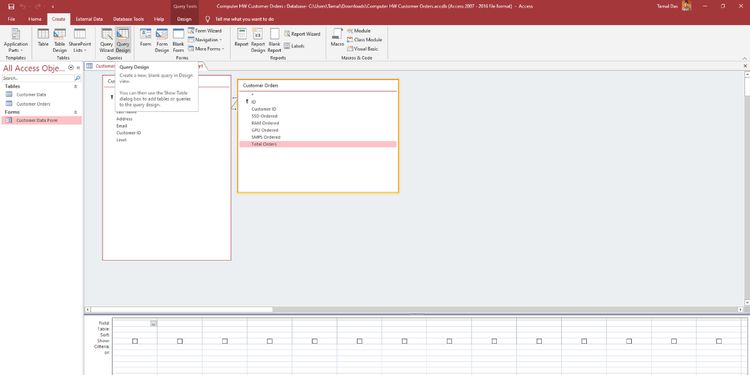Start the Blank Report tool
Image resolution: width=750 pixels, height=375 pixels.
[x=275, y=40]
